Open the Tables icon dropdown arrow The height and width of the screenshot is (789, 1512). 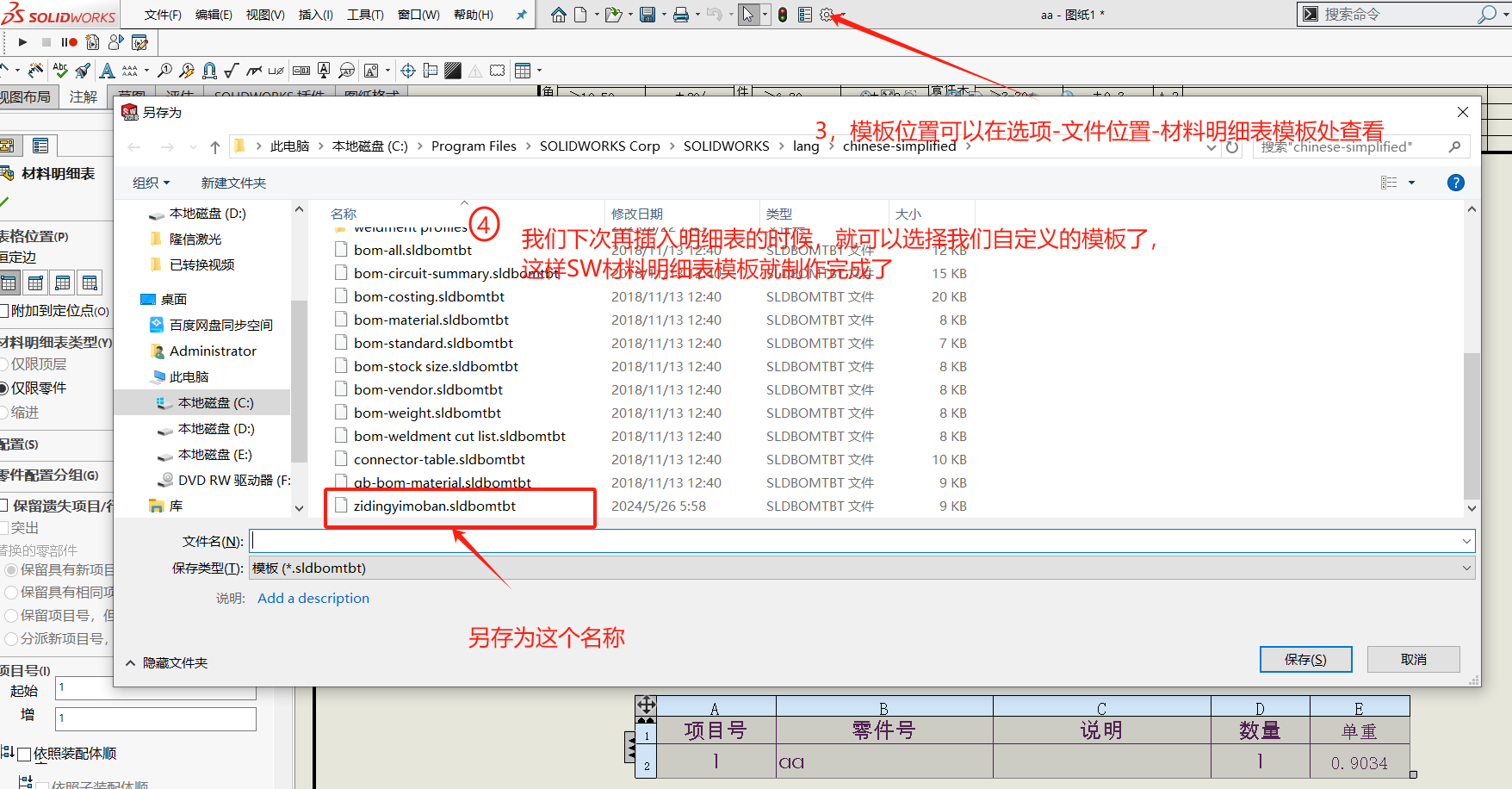point(540,71)
